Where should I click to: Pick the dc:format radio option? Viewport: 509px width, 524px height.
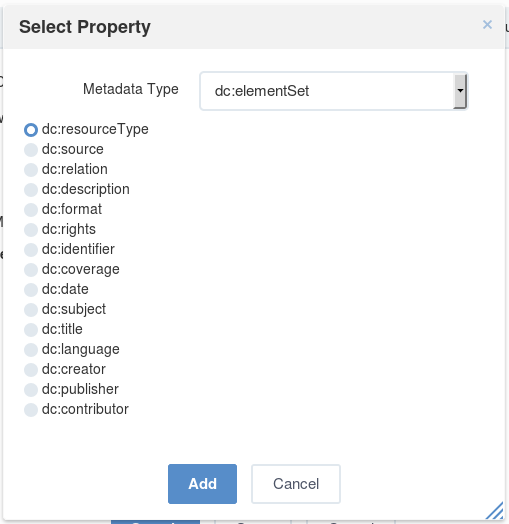coord(31,210)
